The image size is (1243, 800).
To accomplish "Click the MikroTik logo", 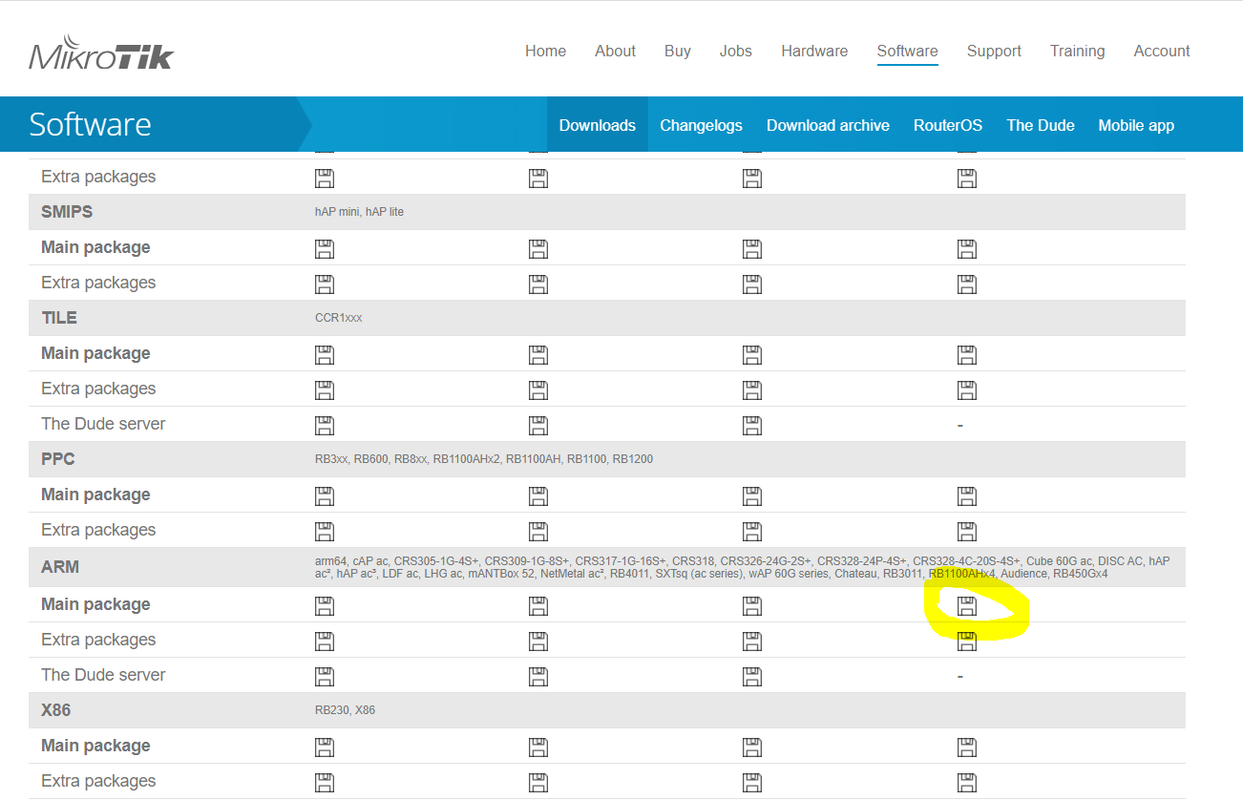I will pyautogui.click(x=100, y=54).
